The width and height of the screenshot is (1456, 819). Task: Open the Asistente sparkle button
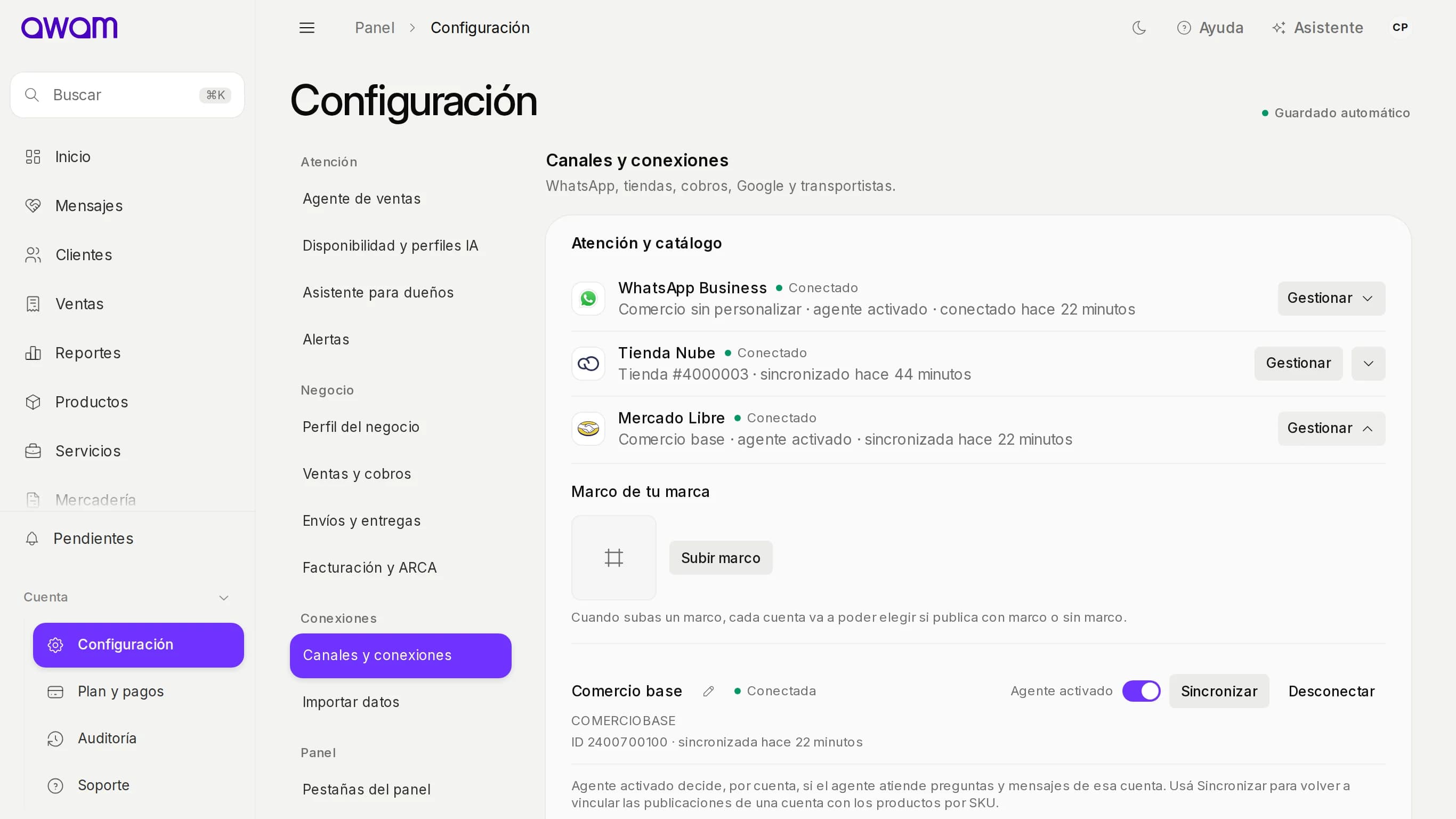[1317, 28]
